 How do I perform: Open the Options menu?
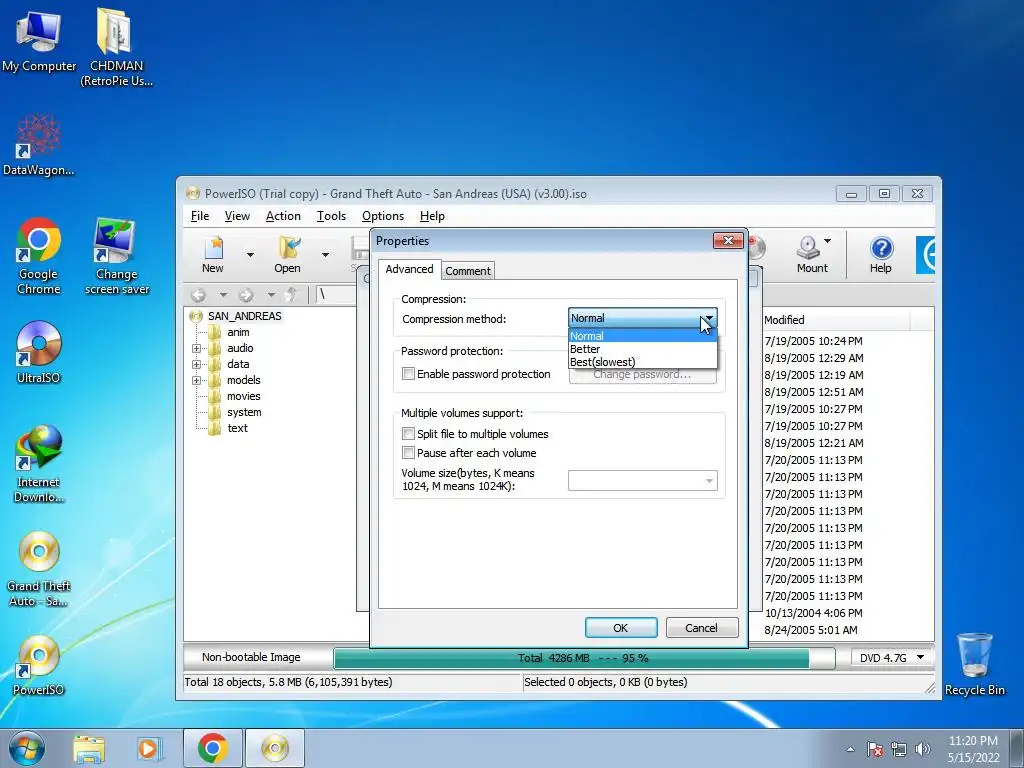[383, 216]
